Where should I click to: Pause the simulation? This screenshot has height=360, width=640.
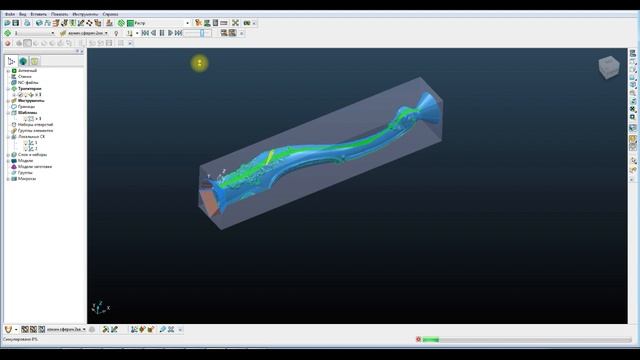pyautogui.click(x=162, y=33)
